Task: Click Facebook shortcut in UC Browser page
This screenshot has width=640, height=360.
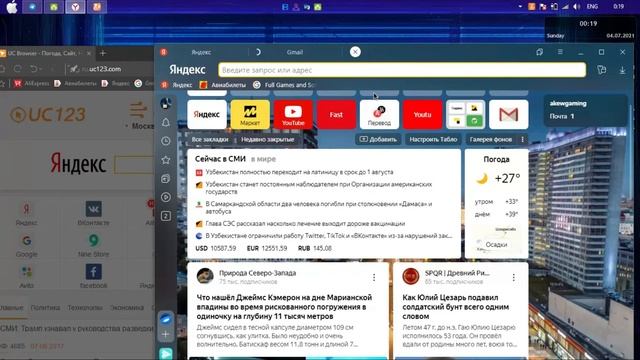Action: 93,276
